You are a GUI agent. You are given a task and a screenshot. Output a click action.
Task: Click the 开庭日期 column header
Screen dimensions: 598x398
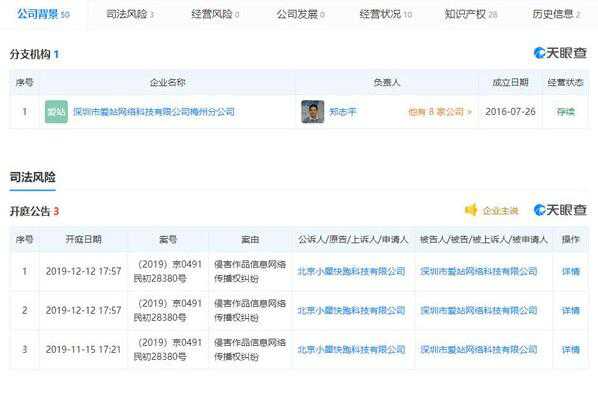click(x=84, y=239)
